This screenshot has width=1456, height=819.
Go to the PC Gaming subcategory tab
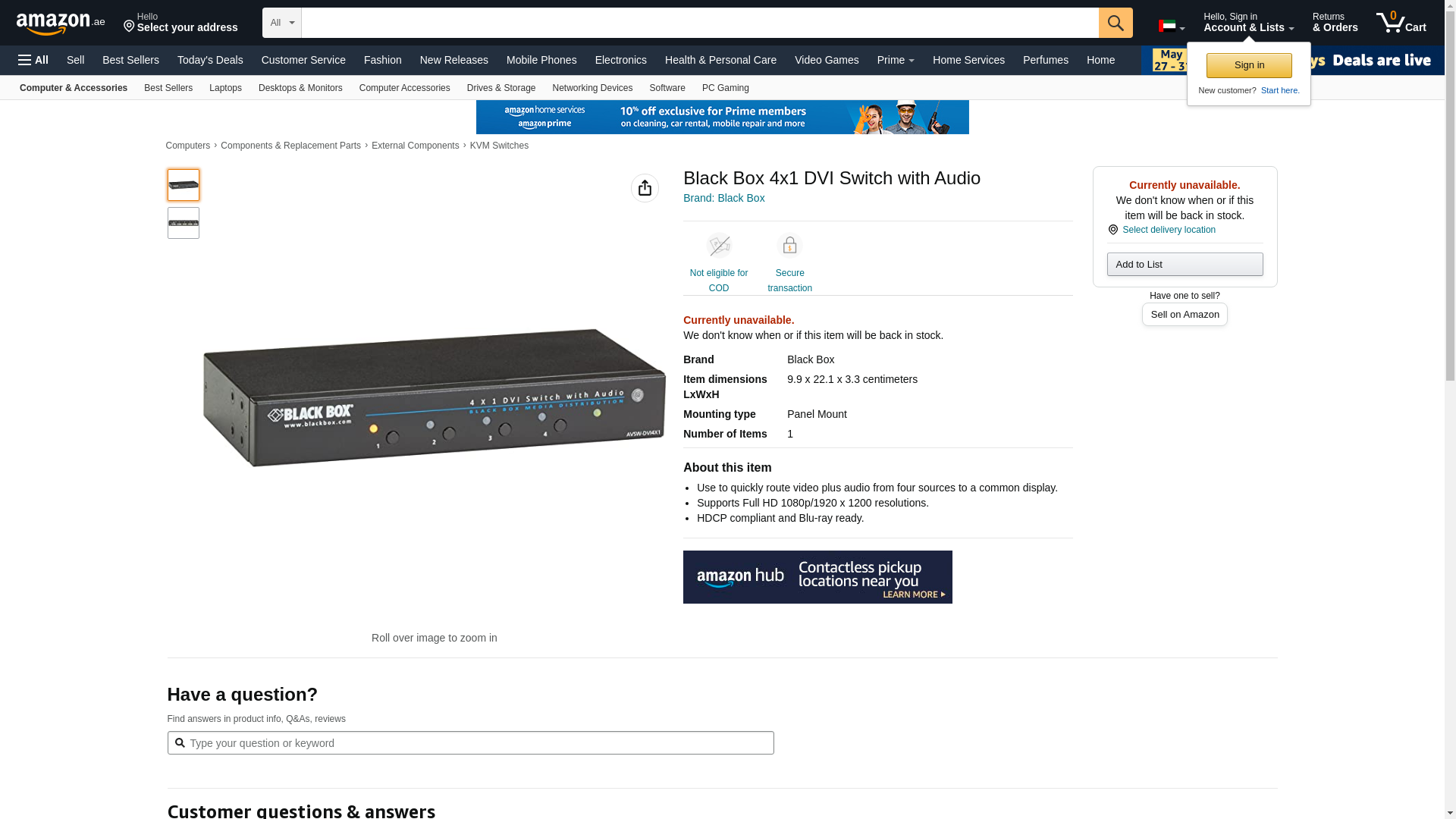tap(725, 88)
